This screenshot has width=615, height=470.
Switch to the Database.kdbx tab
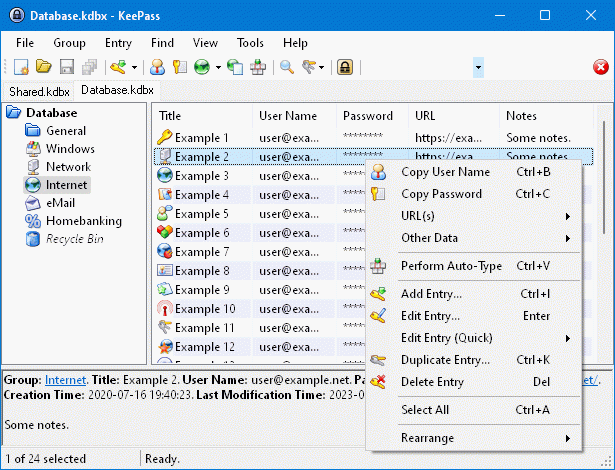(117, 90)
